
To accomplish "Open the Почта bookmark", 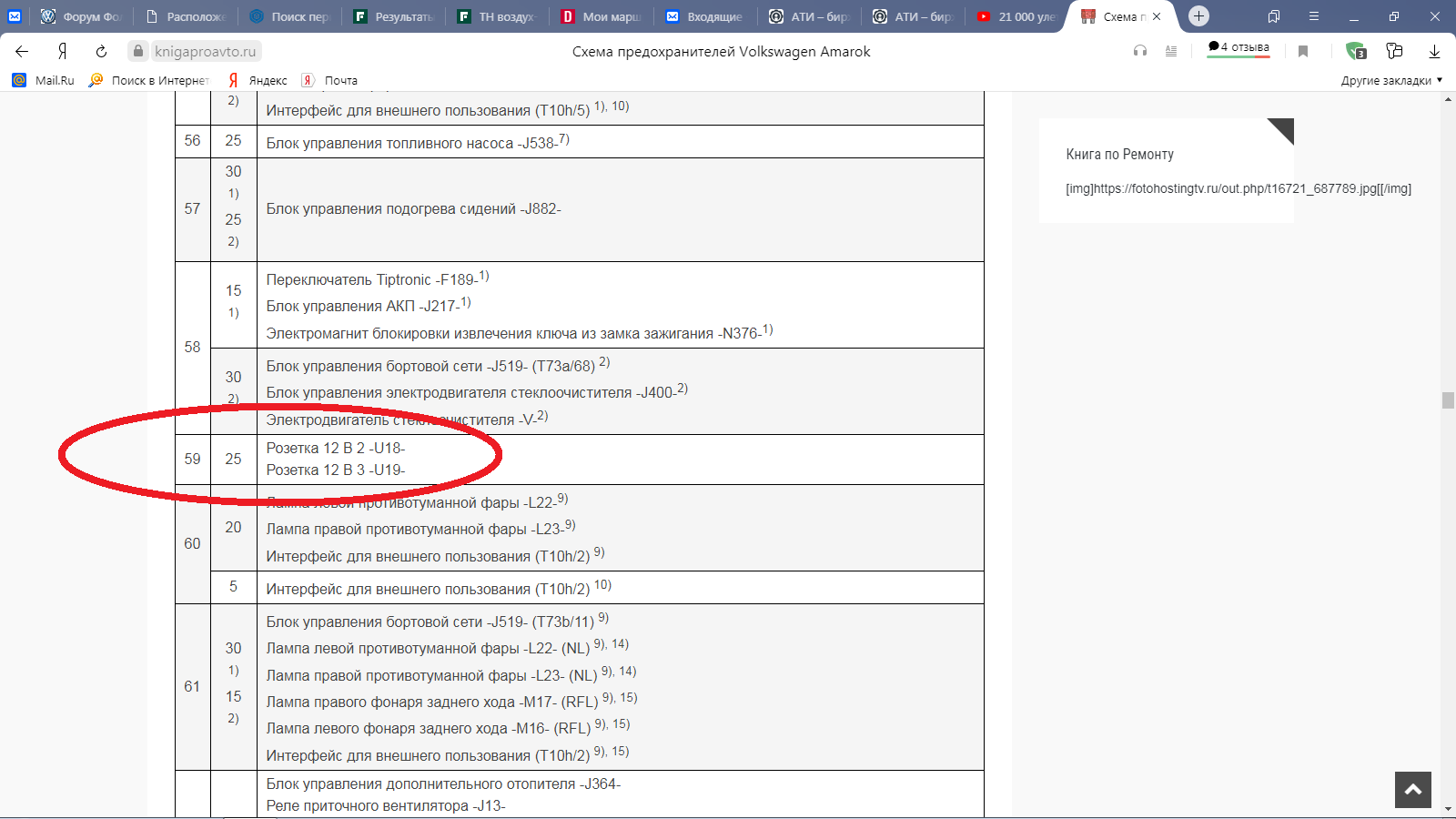I will click(x=329, y=80).
